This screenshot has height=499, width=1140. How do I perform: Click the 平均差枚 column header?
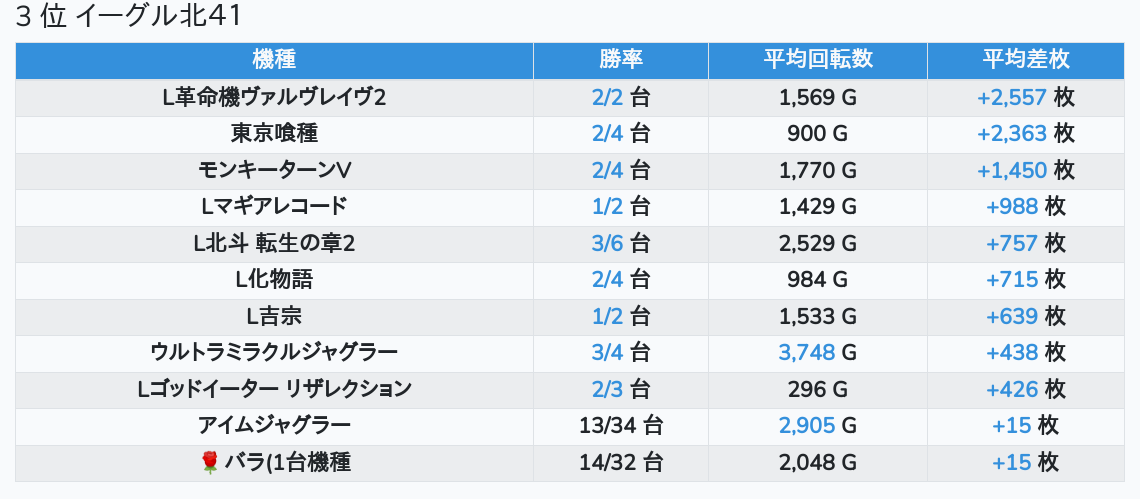[x=1025, y=60]
